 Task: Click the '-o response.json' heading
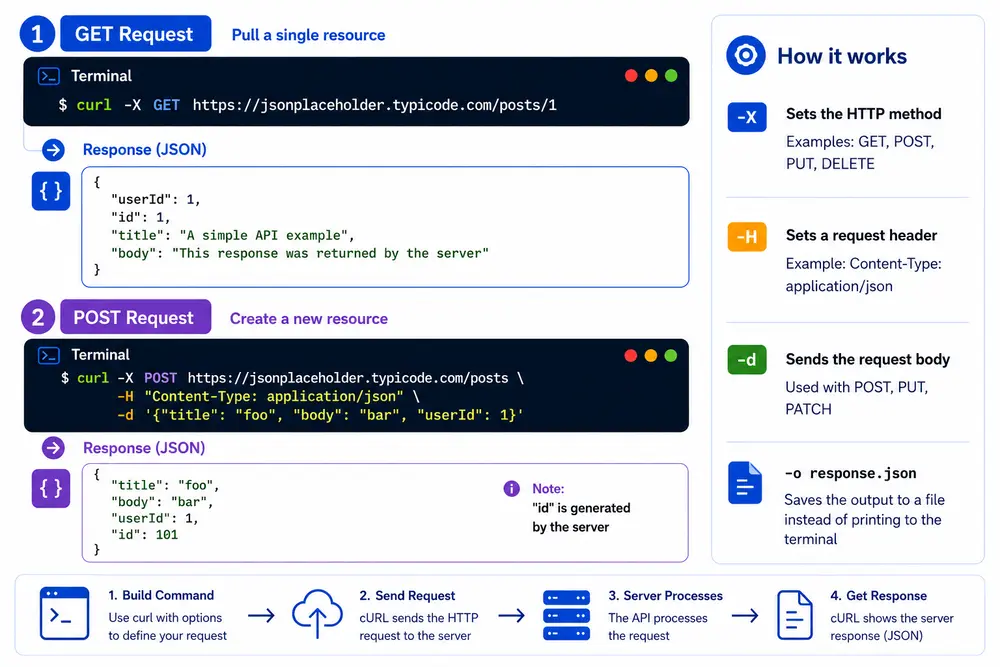pos(850,474)
